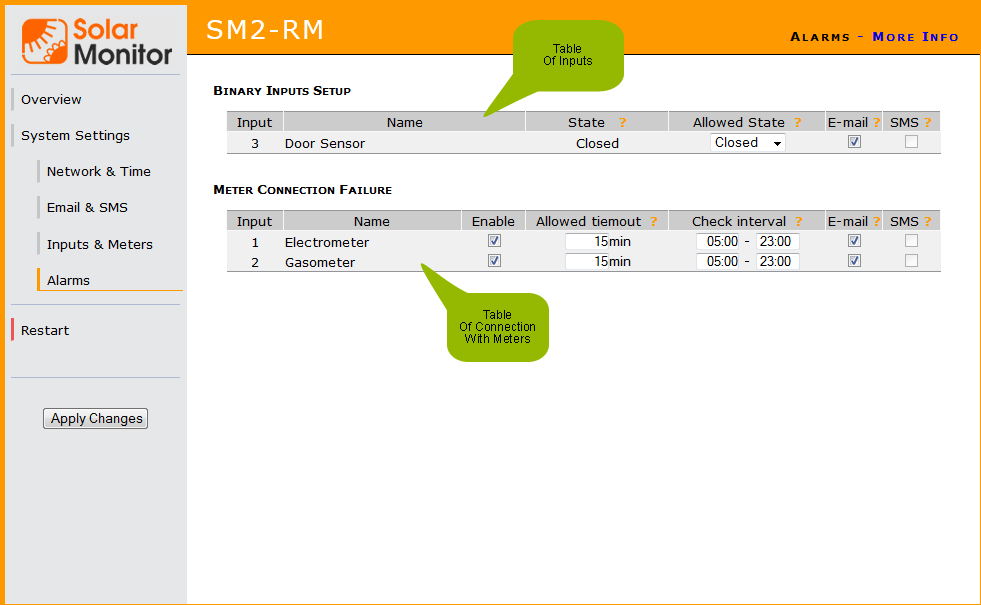Select Restart in the sidebar
981x605 pixels.
(x=45, y=330)
